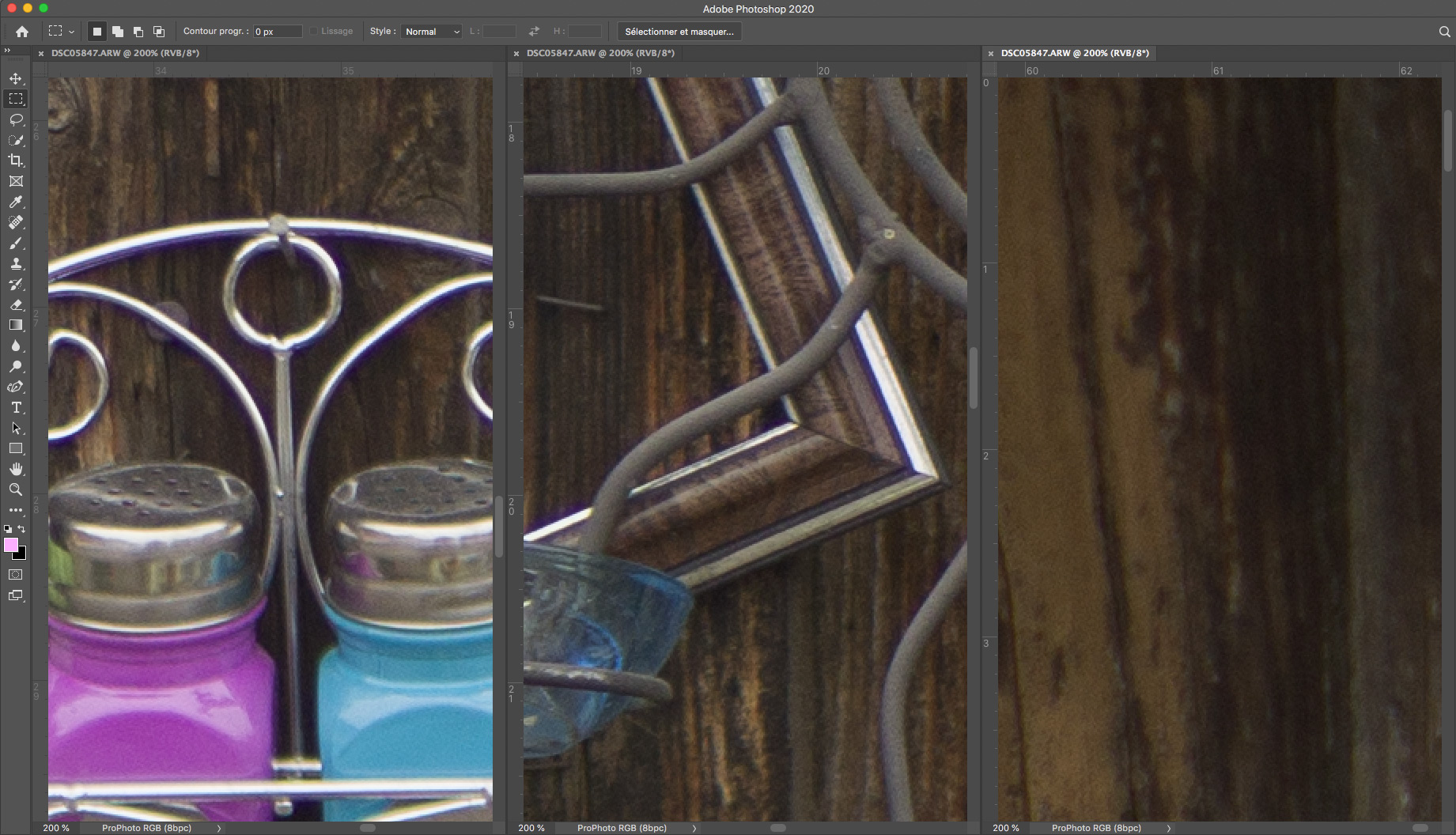Image resolution: width=1456 pixels, height=835 pixels.
Task: Pick the Eyedropper tool
Action: pos(16,202)
